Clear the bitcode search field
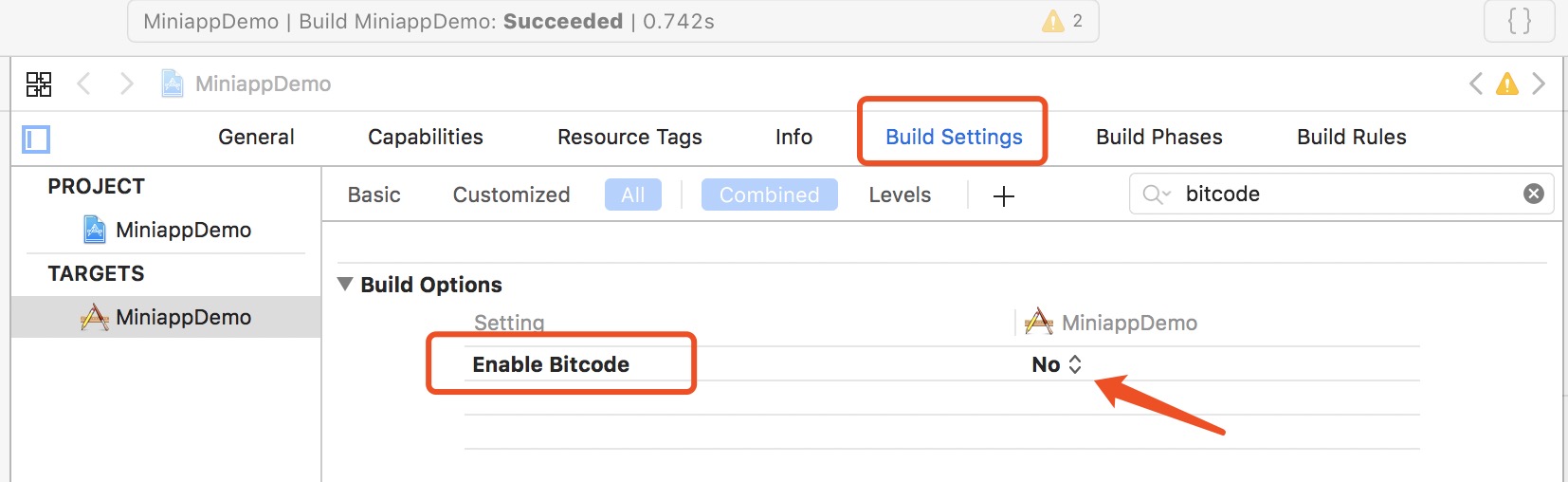 1533,195
